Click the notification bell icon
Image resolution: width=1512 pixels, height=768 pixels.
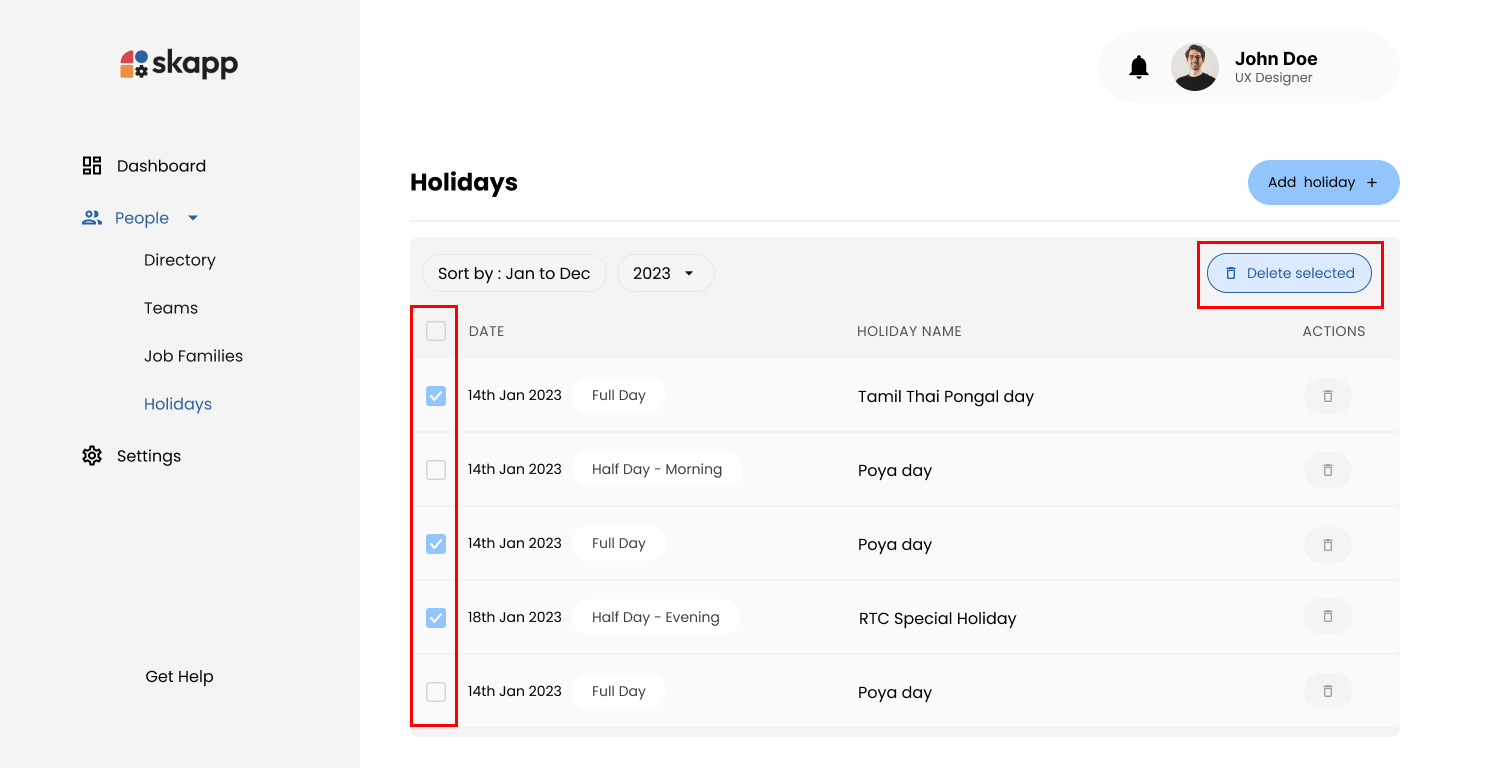[x=1139, y=66]
